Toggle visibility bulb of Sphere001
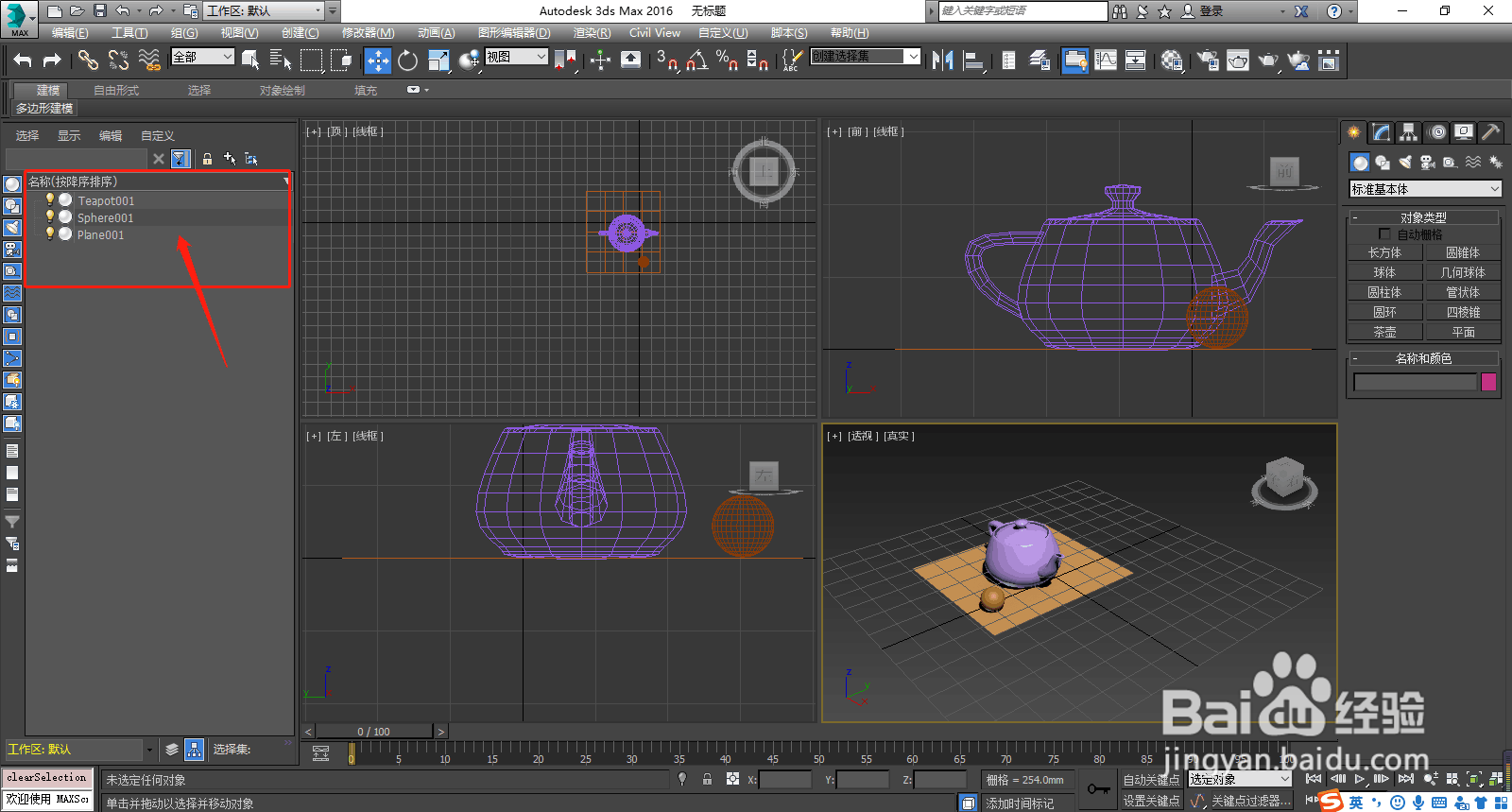The width and height of the screenshot is (1512, 812). point(49,216)
